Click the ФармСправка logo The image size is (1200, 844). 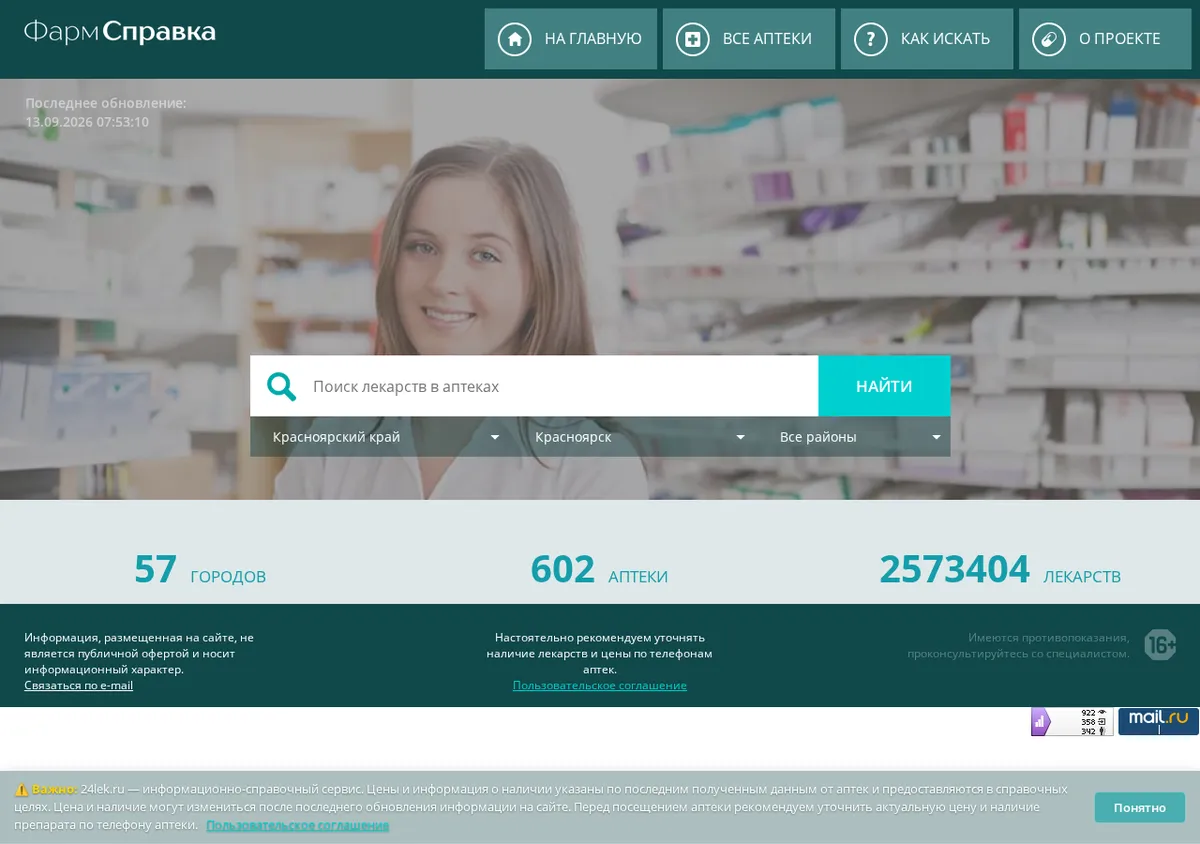tap(120, 32)
